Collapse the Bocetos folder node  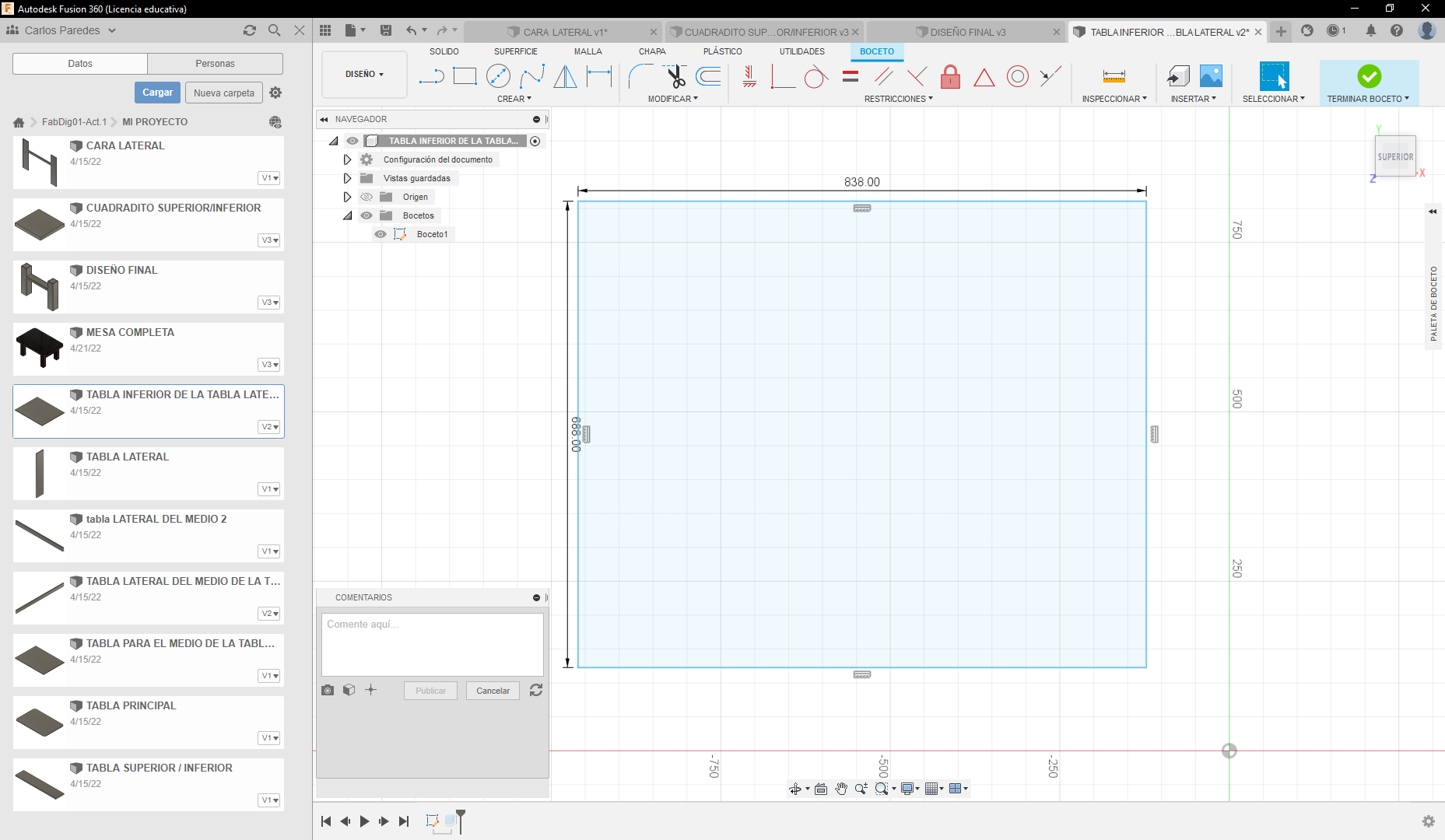347,215
